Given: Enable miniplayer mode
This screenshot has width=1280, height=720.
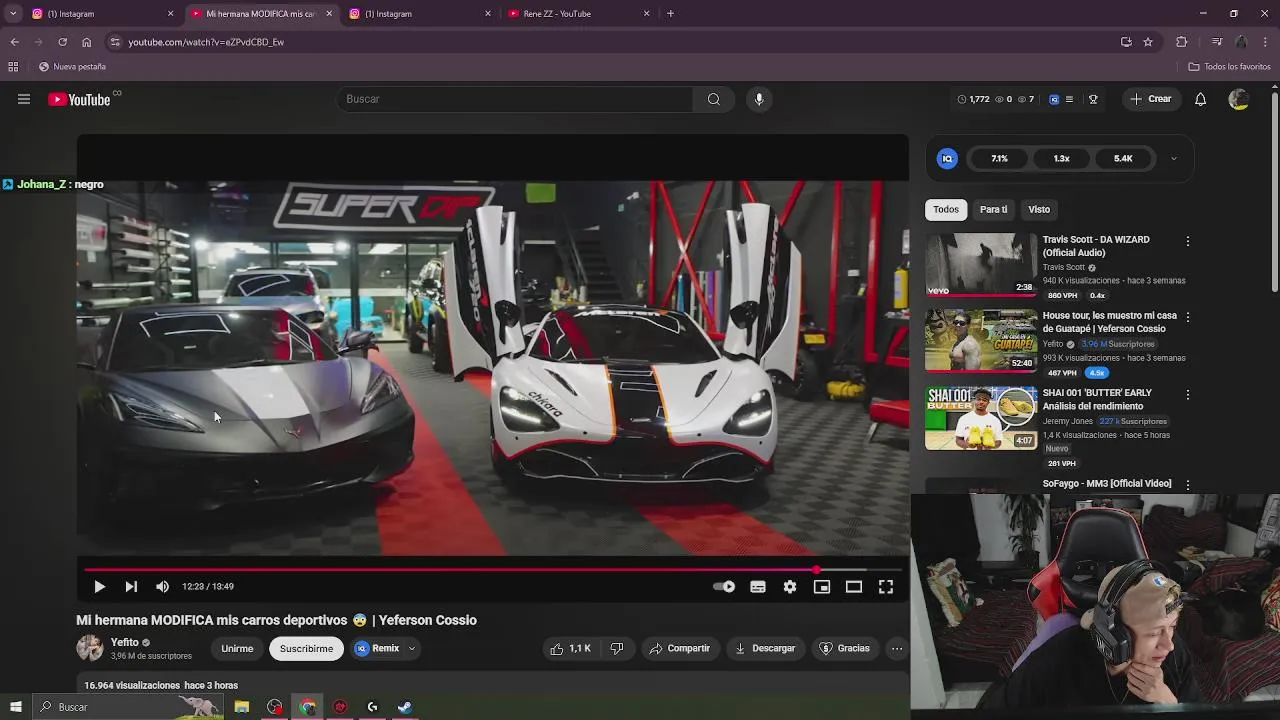Looking at the screenshot, I should tap(822, 587).
